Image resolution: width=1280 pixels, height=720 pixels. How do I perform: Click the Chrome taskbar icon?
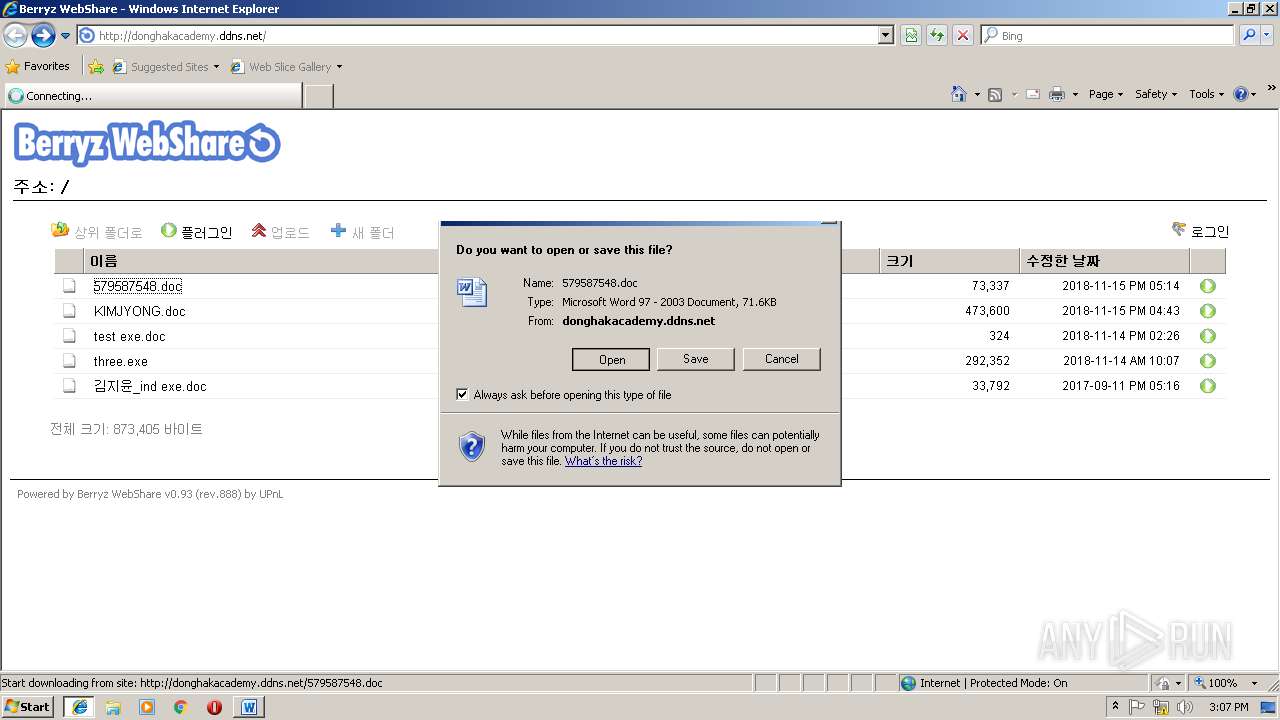[181, 707]
